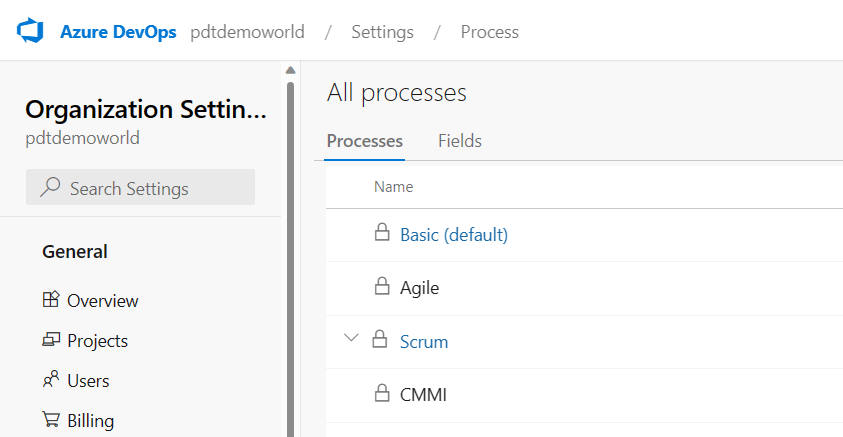Click the Users icon in sidebar
843x437 pixels.
pos(51,380)
